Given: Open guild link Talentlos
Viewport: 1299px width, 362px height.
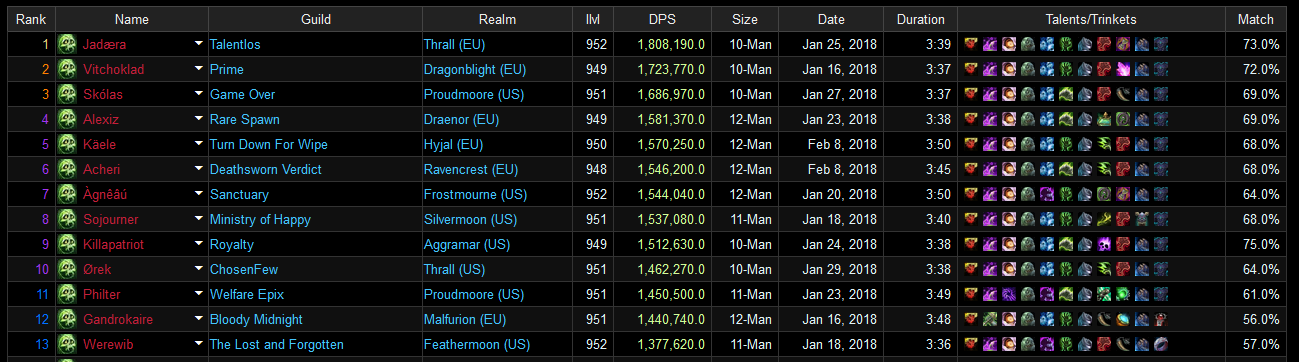Looking at the screenshot, I should coord(235,44).
